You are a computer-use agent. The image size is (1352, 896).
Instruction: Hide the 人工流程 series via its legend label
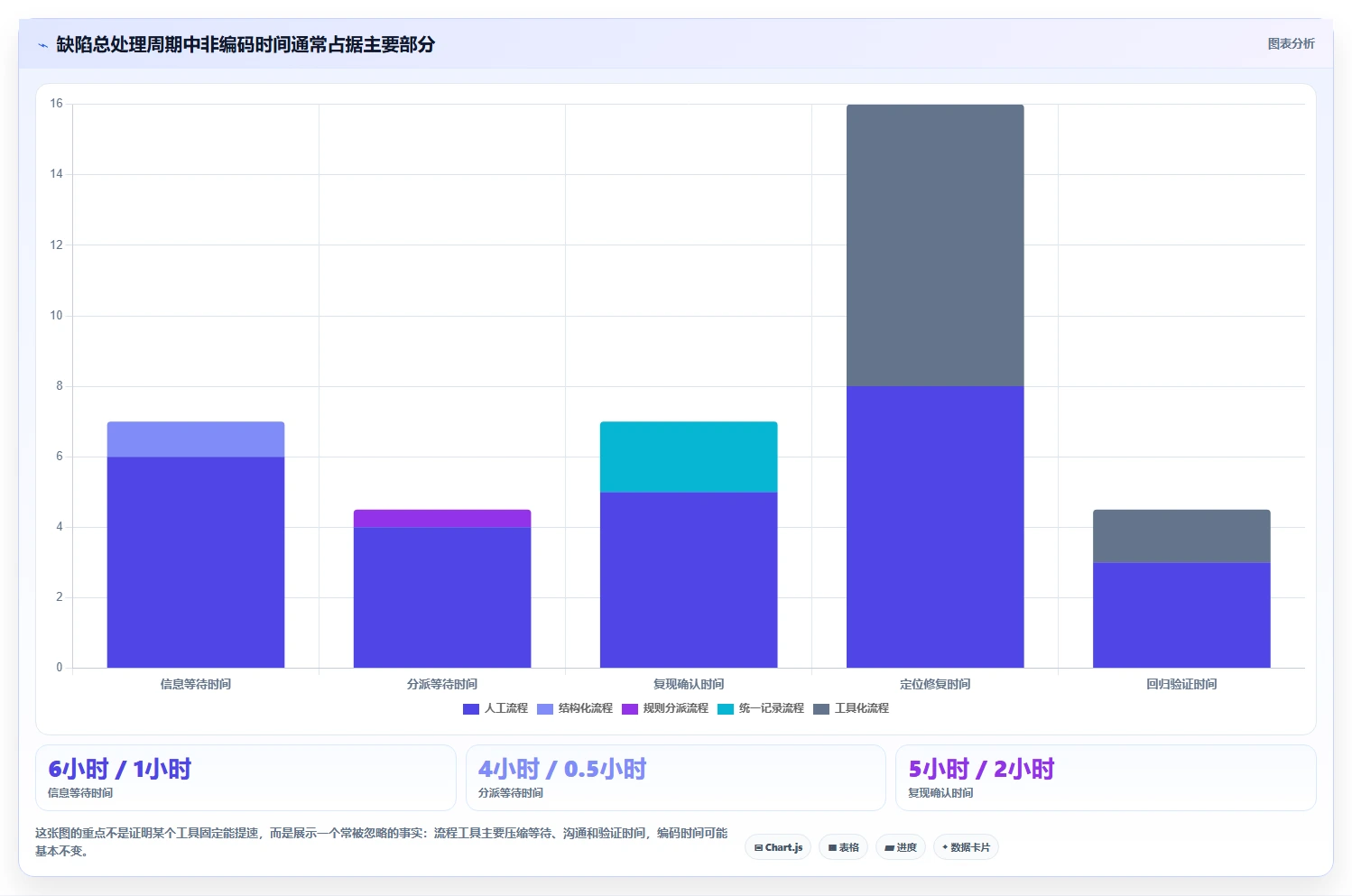tap(506, 708)
